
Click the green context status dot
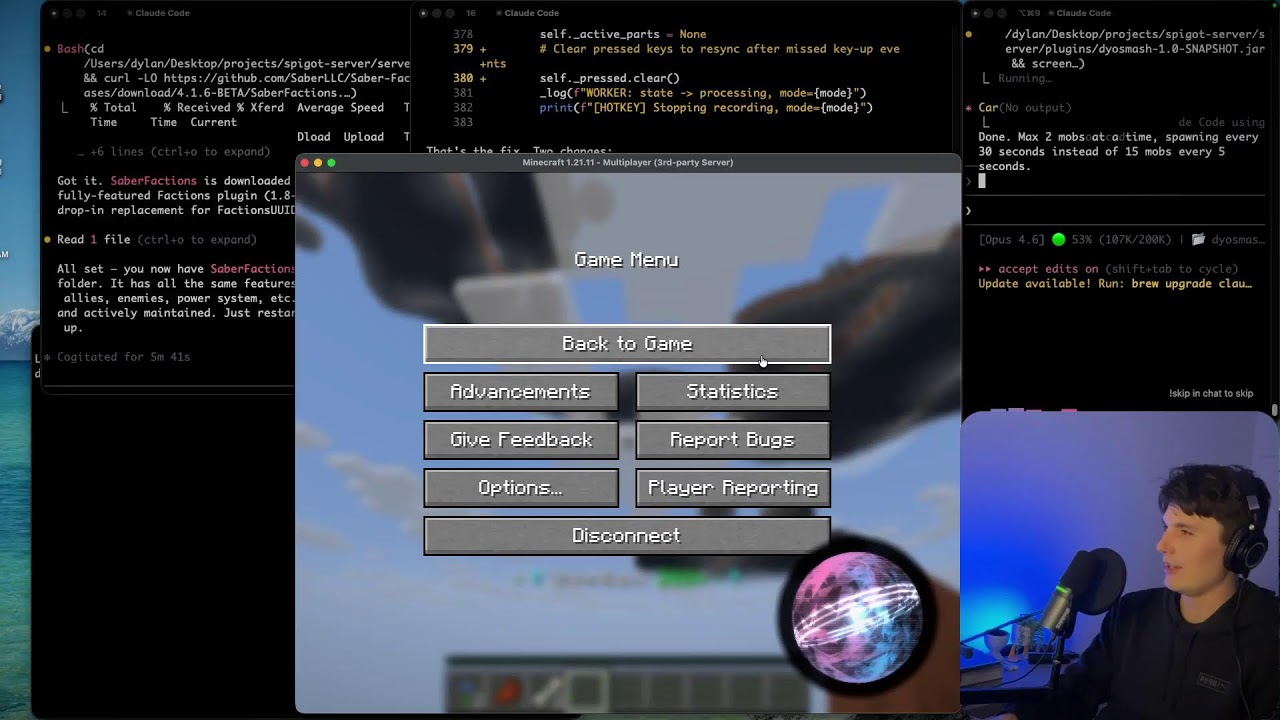click(x=1059, y=240)
